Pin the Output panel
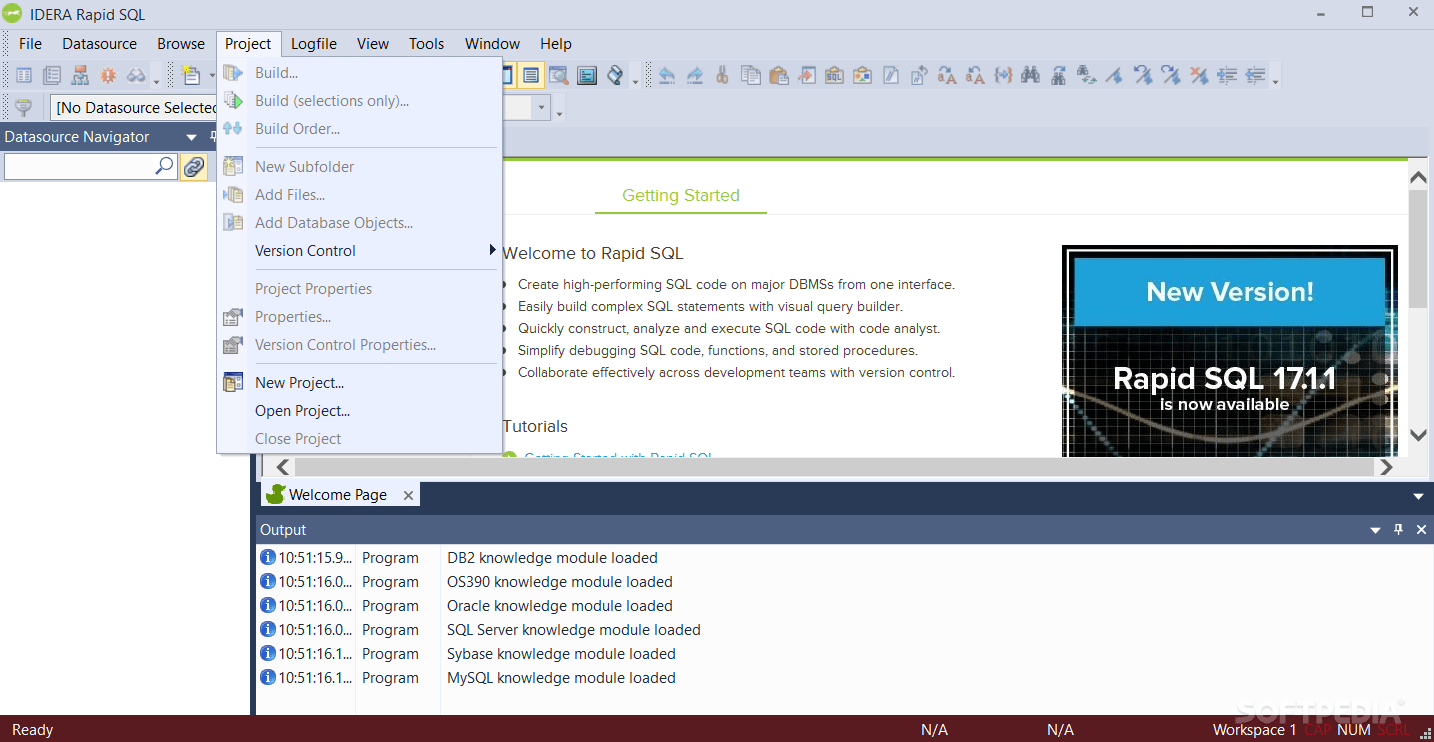Screen dimensions: 1434x742 coord(1398,530)
